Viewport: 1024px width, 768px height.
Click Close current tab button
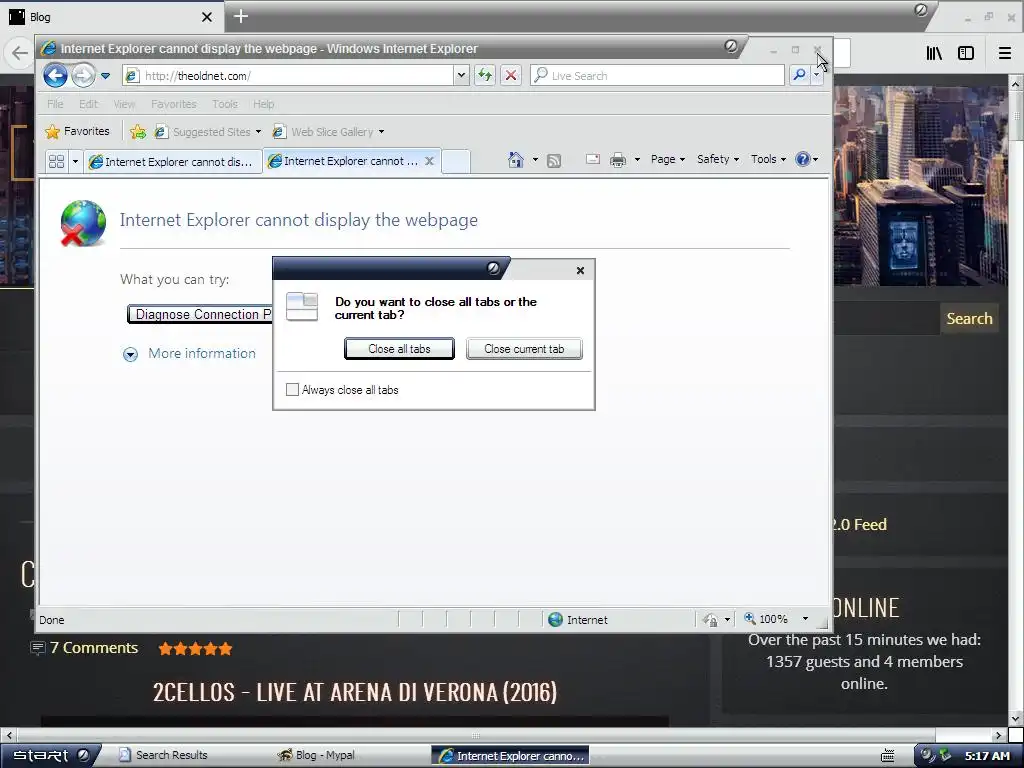tap(524, 349)
